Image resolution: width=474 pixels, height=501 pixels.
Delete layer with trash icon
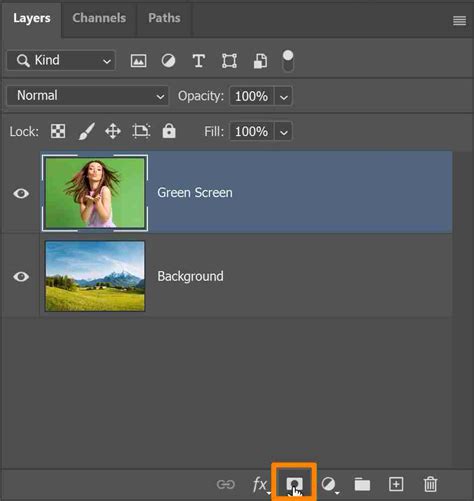click(430, 484)
